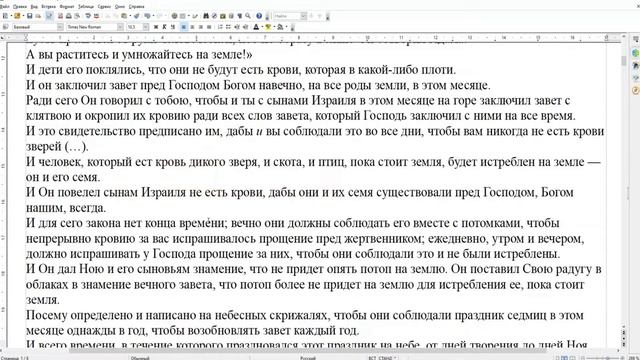Expand the paragraph style dropdown

60,27
